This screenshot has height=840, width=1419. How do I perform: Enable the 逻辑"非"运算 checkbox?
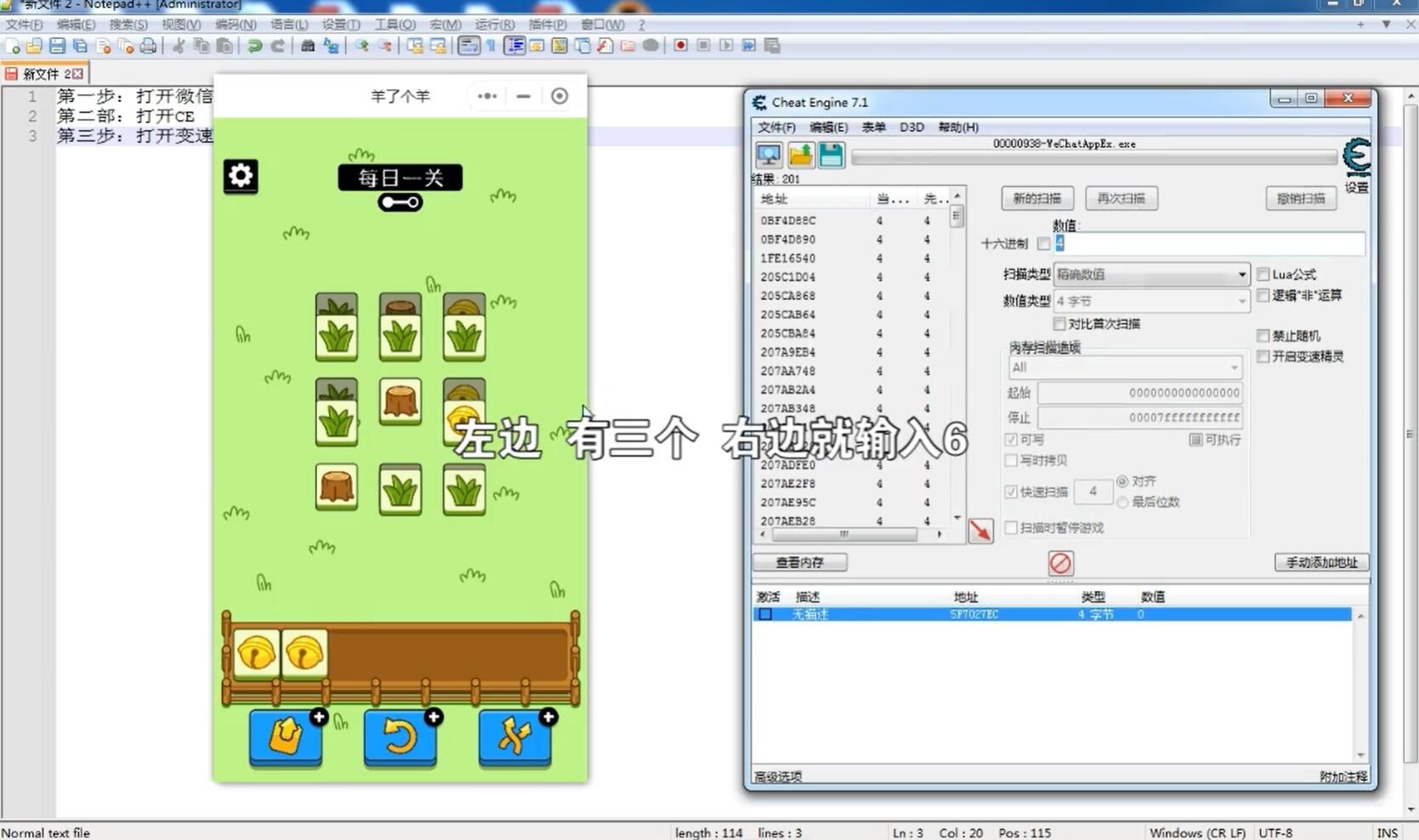tap(1263, 295)
